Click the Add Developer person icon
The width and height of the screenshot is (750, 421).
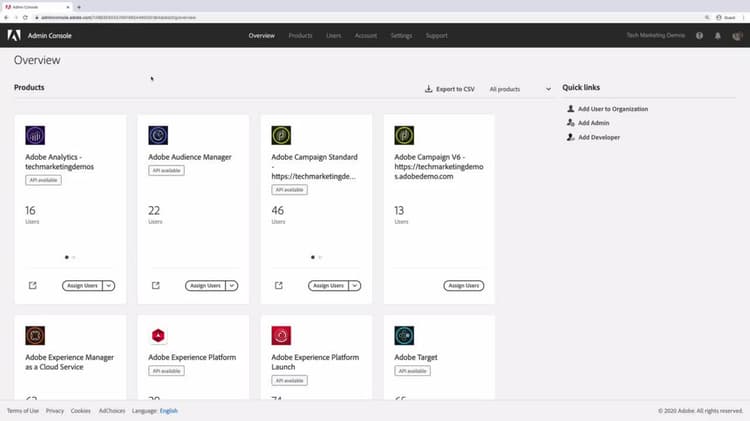click(x=570, y=137)
